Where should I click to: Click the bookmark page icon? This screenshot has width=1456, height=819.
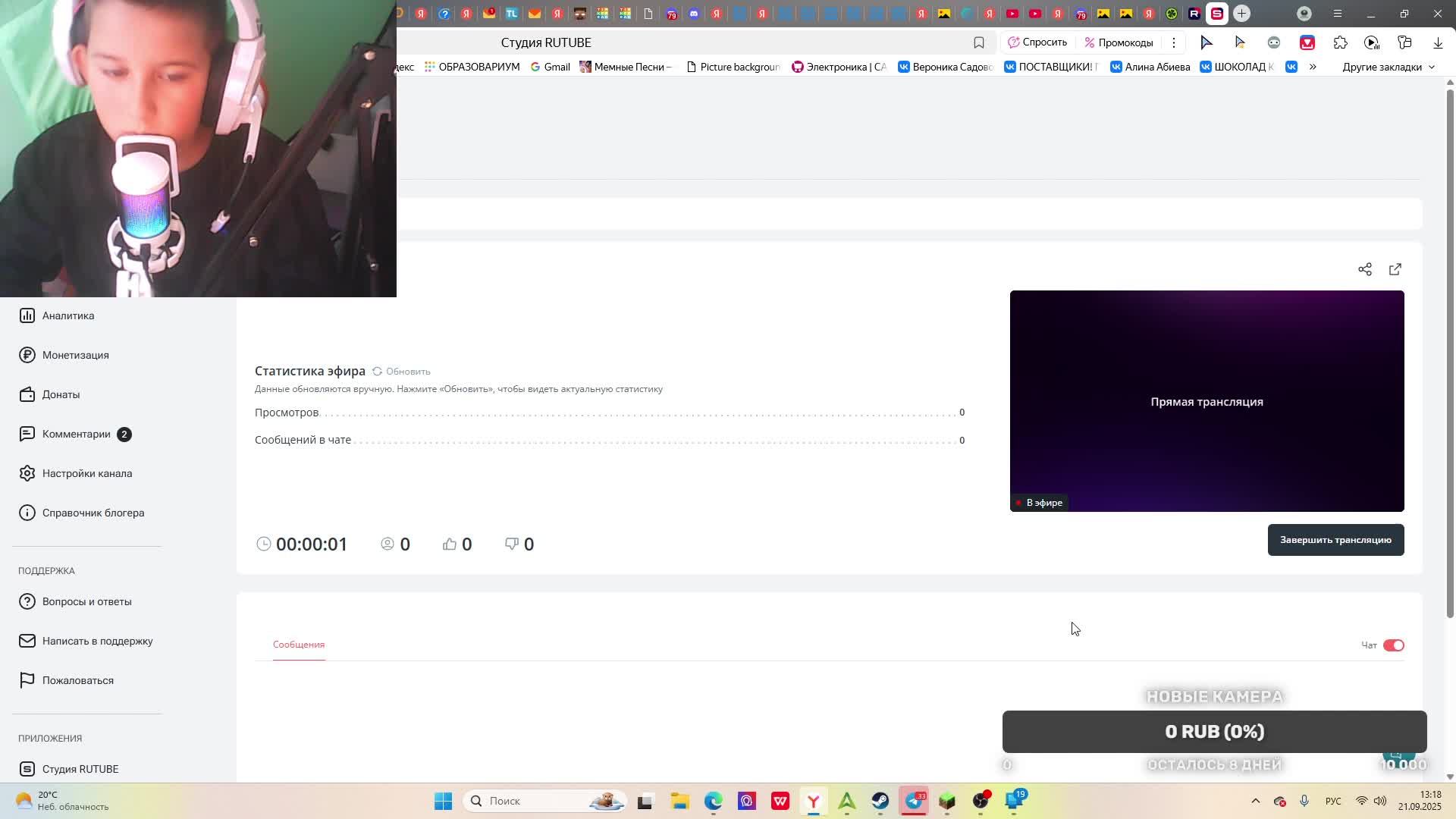pyautogui.click(x=979, y=42)
